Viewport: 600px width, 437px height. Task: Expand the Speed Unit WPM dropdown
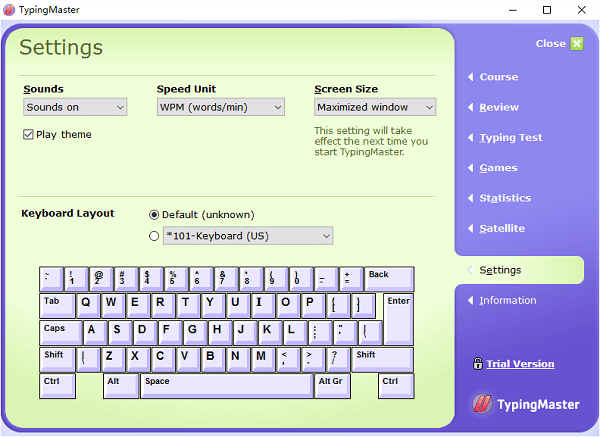coord(220,107)
